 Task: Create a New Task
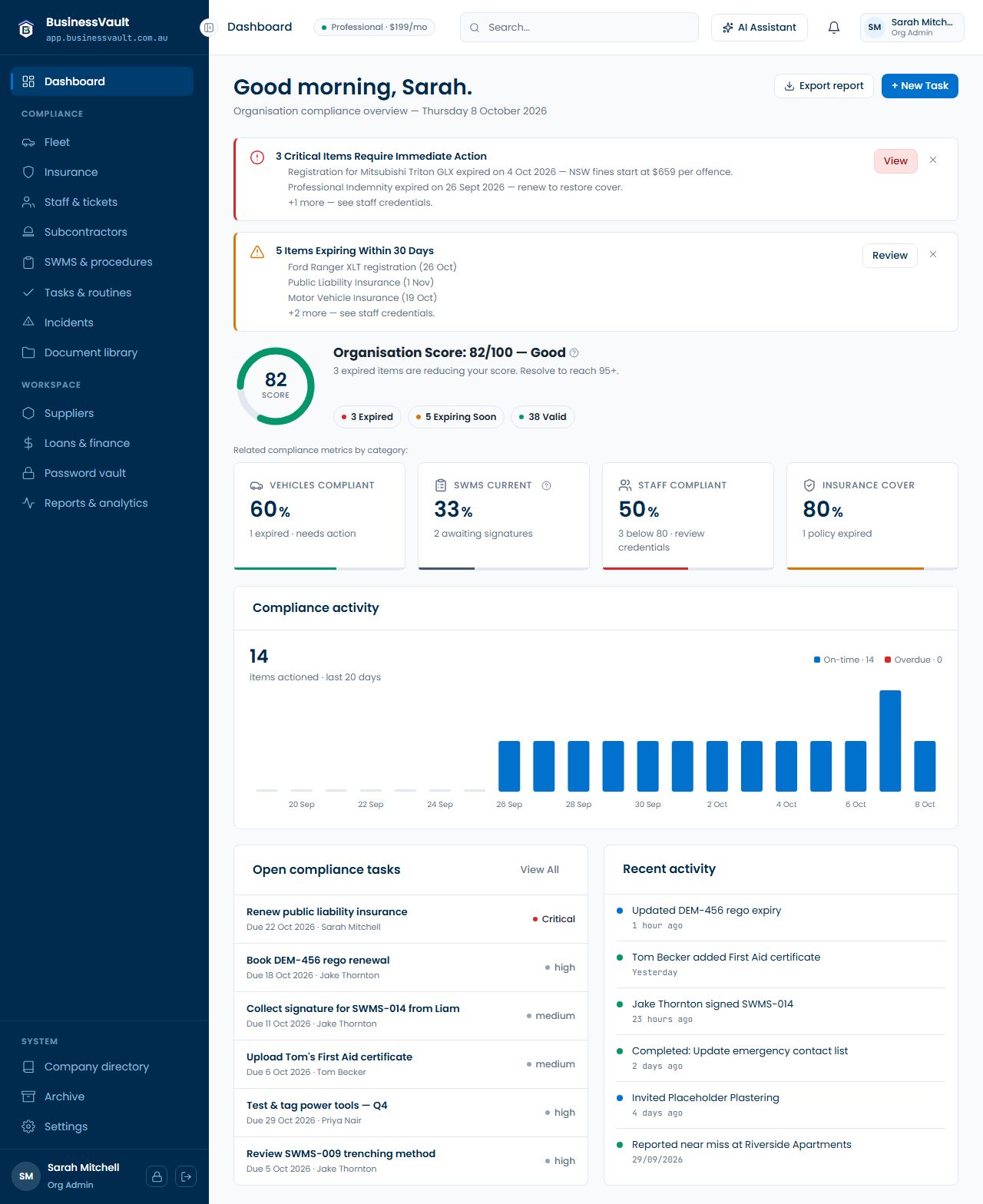[920, 86]
